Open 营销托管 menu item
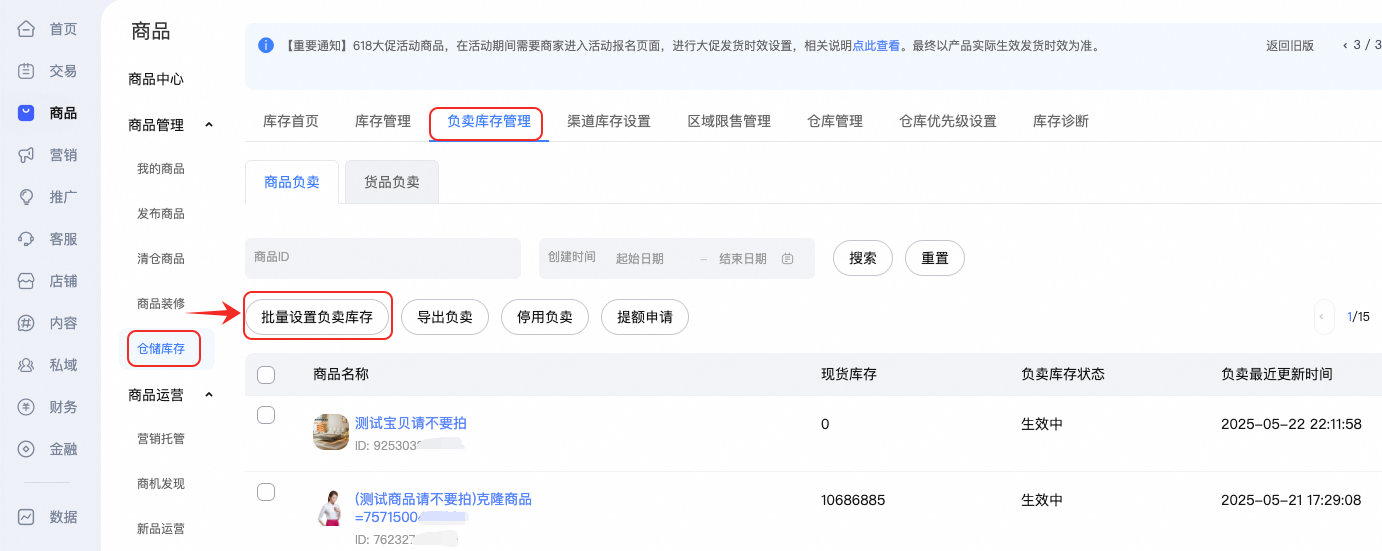This screenshot has width=1382, height=551. (161, 438)
